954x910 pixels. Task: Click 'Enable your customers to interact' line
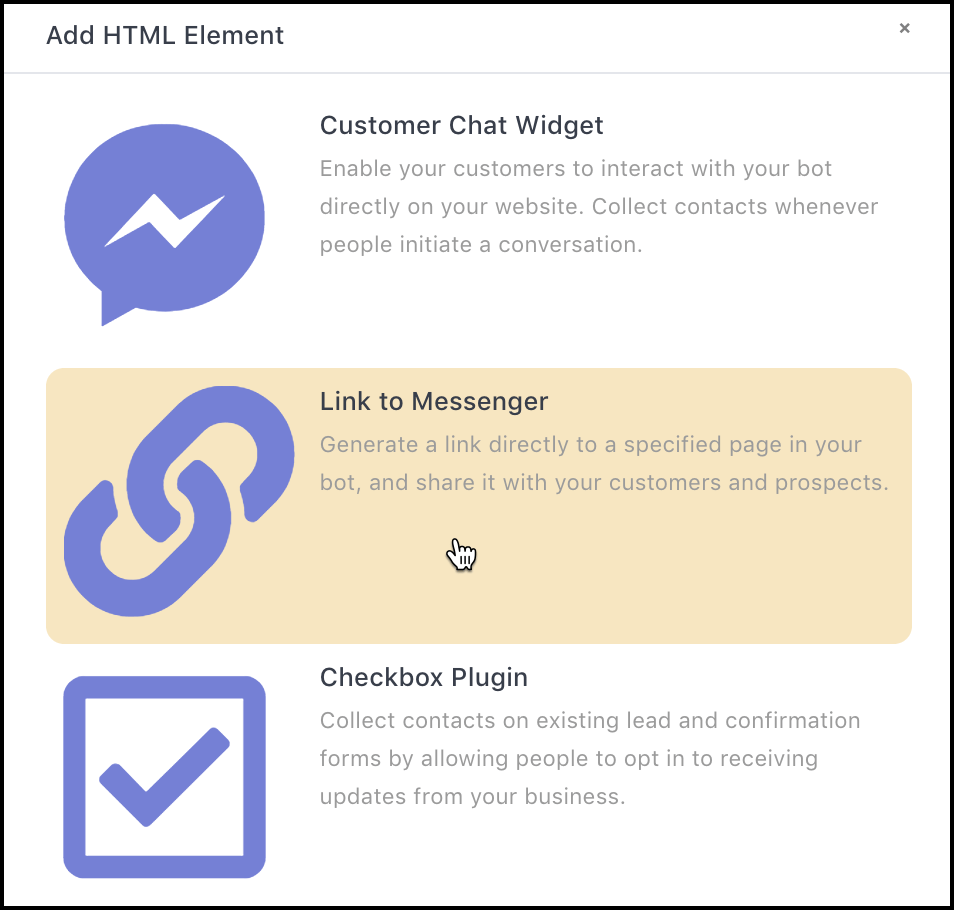click(x=576, y=168)
